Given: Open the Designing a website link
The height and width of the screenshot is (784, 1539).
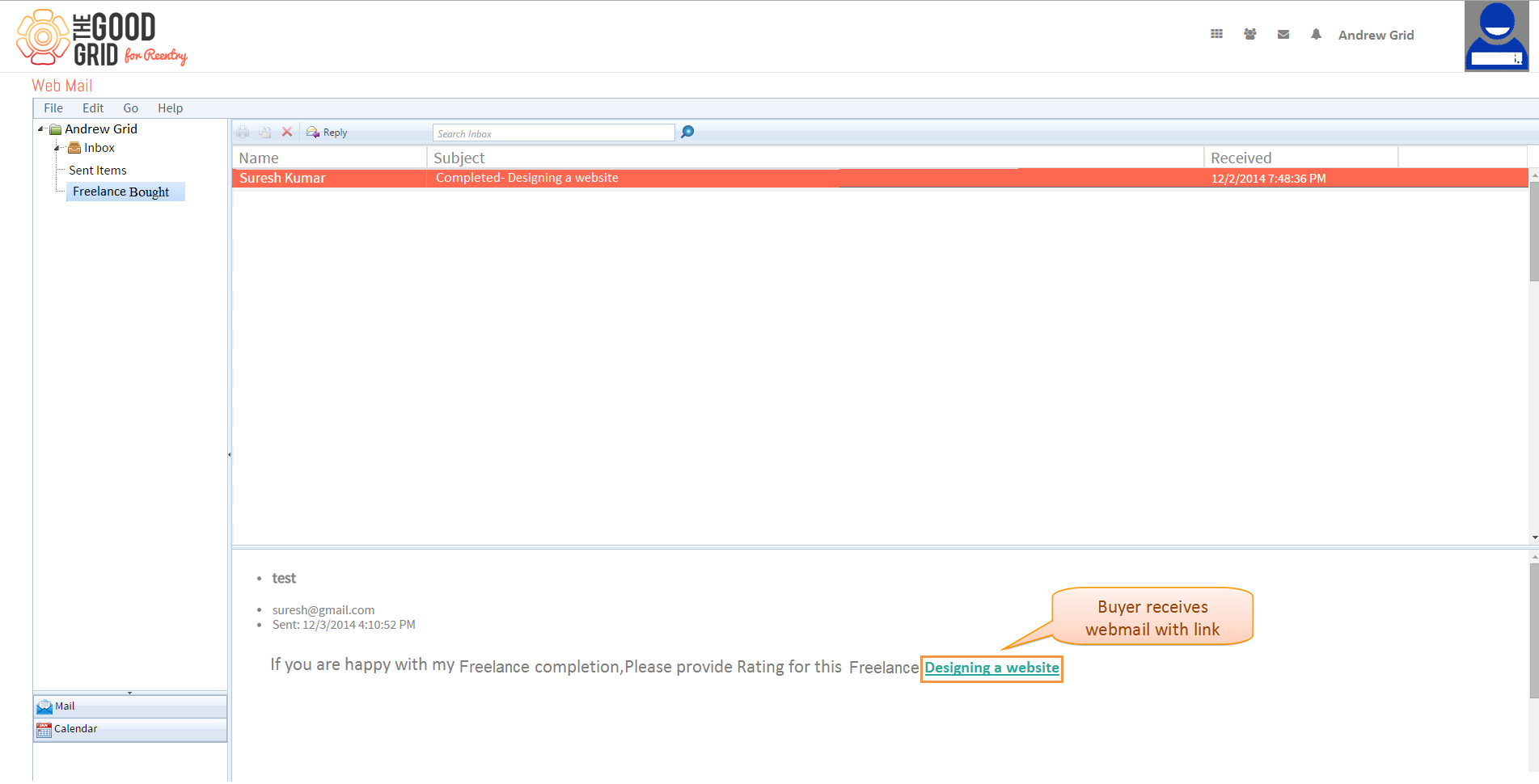Looking at the screenshot, I should pos(991,668).
